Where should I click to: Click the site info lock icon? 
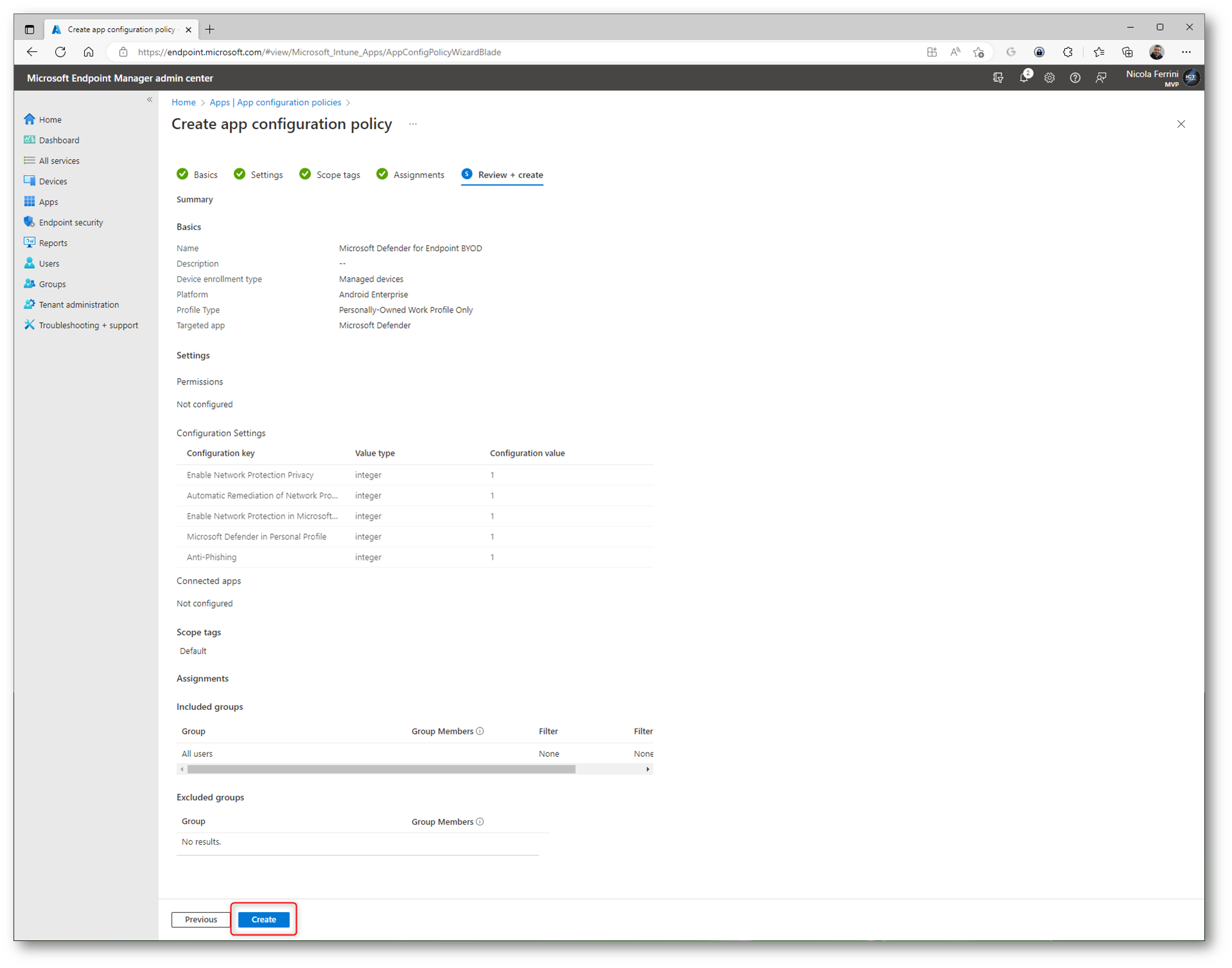point(123,52)
